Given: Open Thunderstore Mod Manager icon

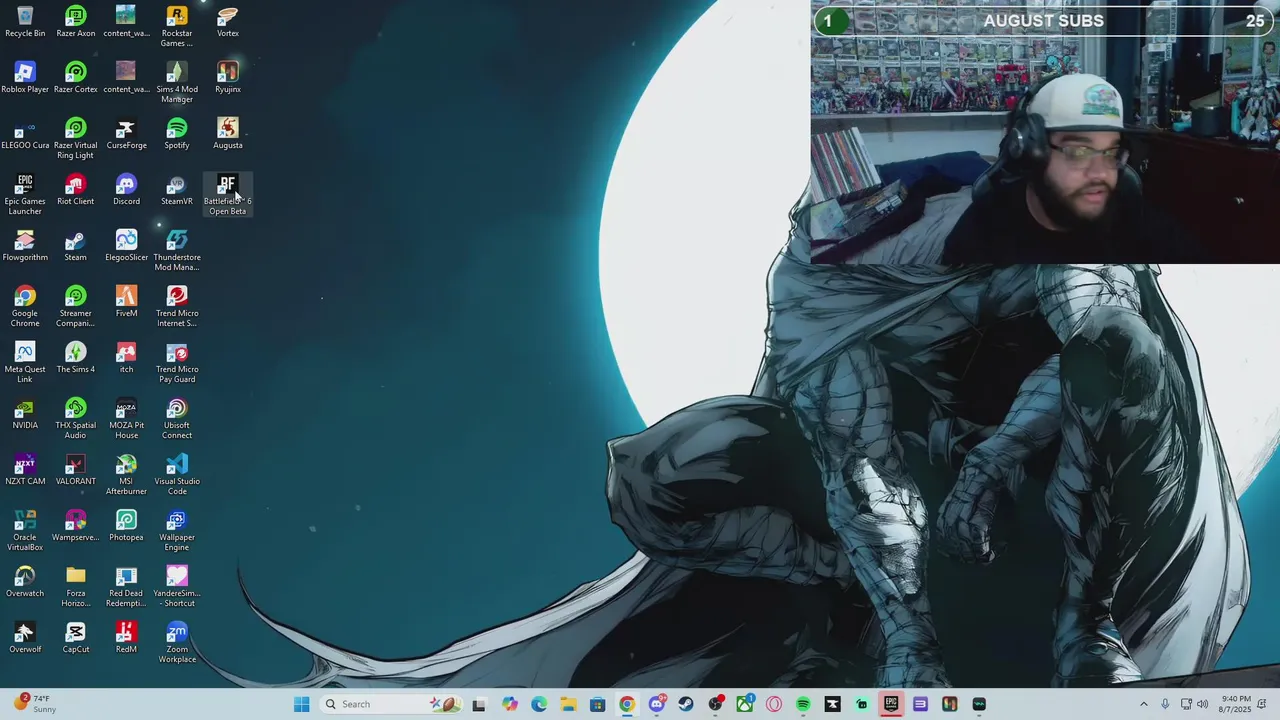Looking at the screenshot, I should coord(177,250).
